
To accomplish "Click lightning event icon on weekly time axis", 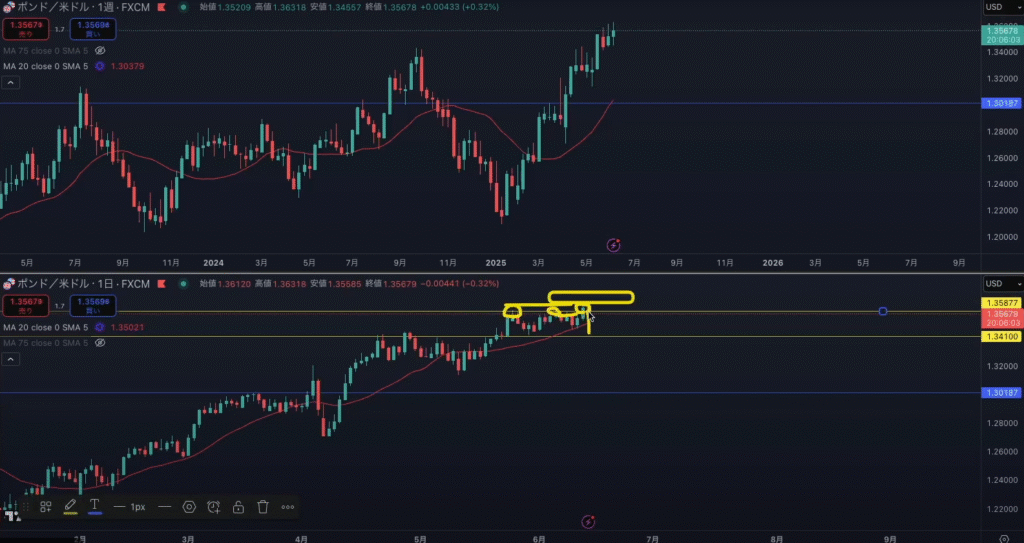I will pos(613,246).
